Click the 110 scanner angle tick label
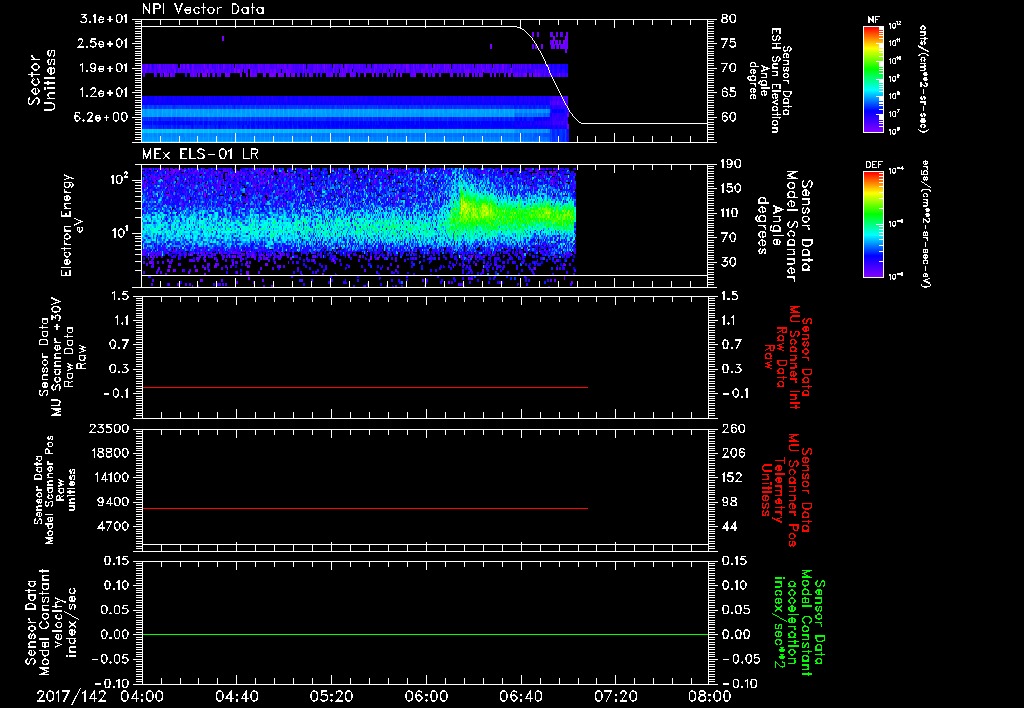Viewport: 1024px width, 708px height. (732, 213)
